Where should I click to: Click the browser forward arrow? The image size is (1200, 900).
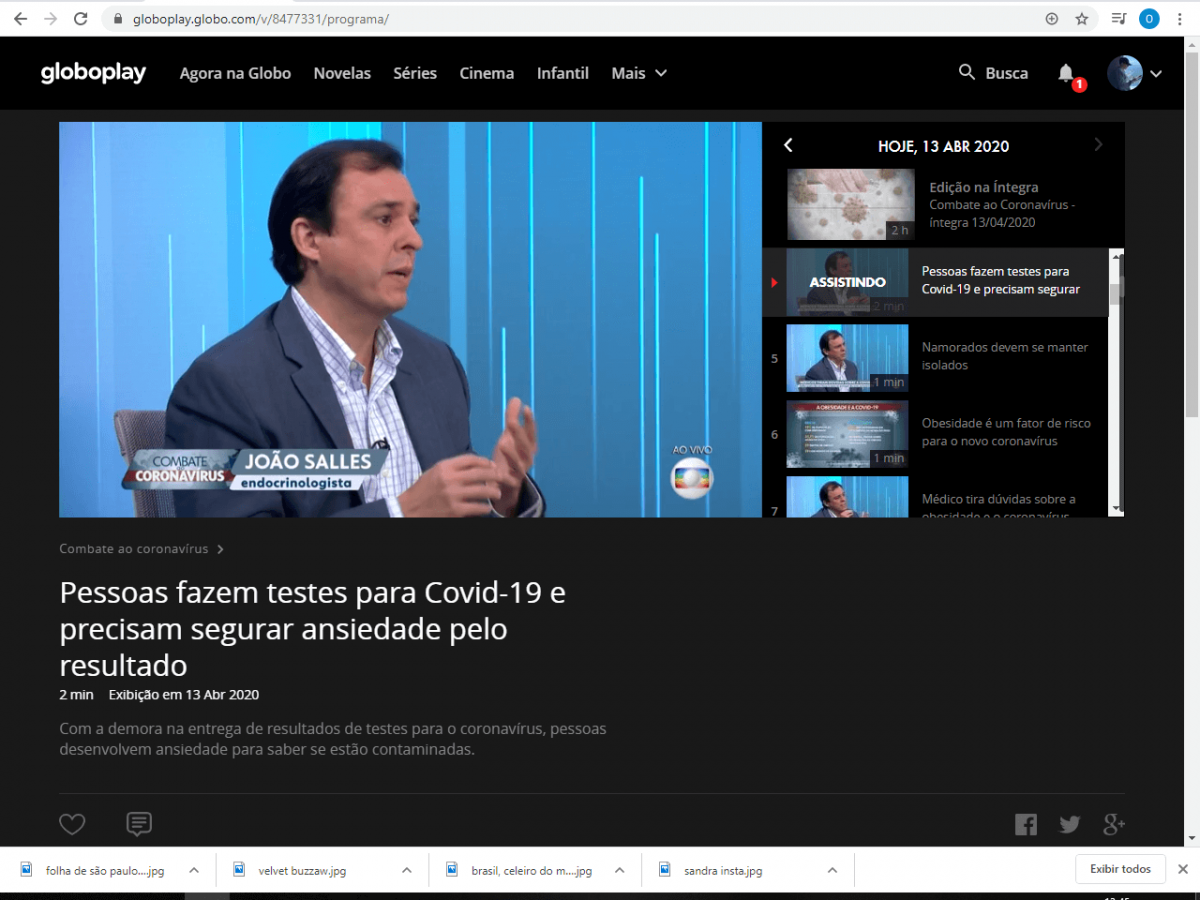pos(51,19)
